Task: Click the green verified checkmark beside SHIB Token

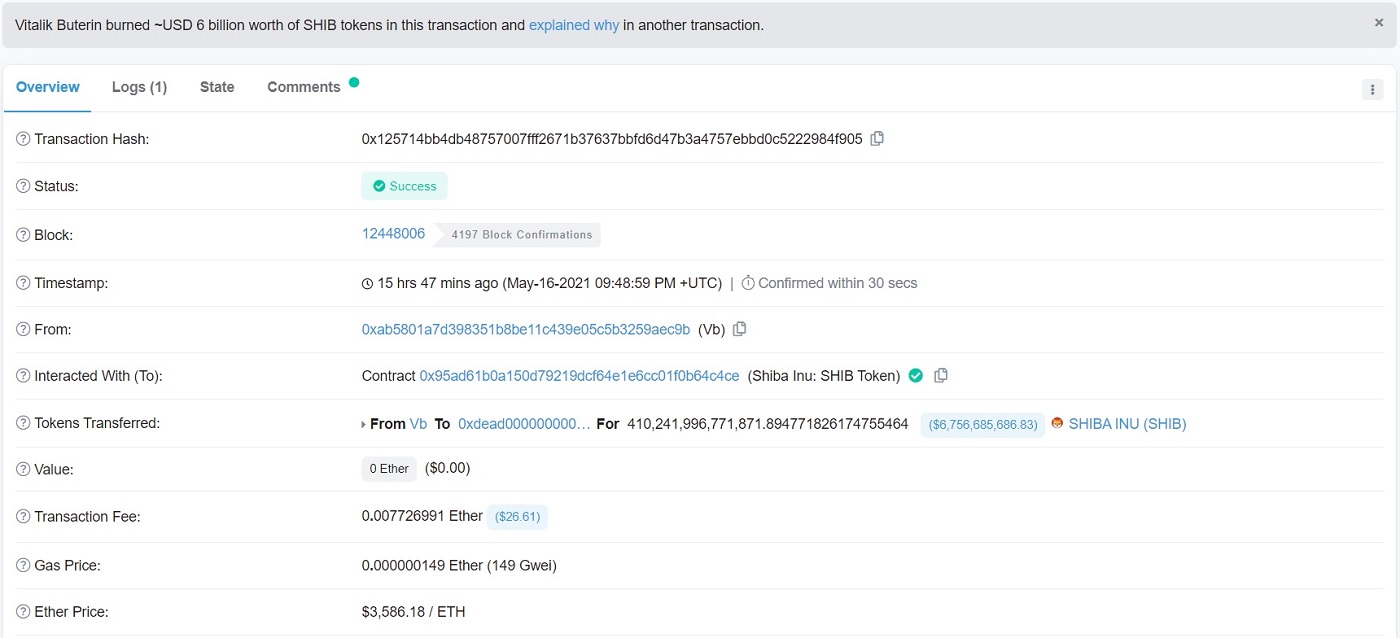Action: click(916, 376)
